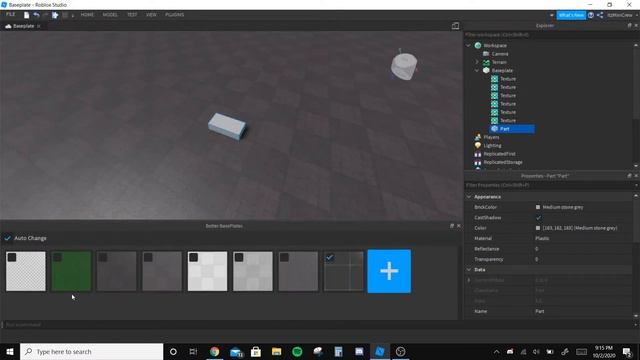Open the quick access toolbar dropdown arrow

click(73, 16)
